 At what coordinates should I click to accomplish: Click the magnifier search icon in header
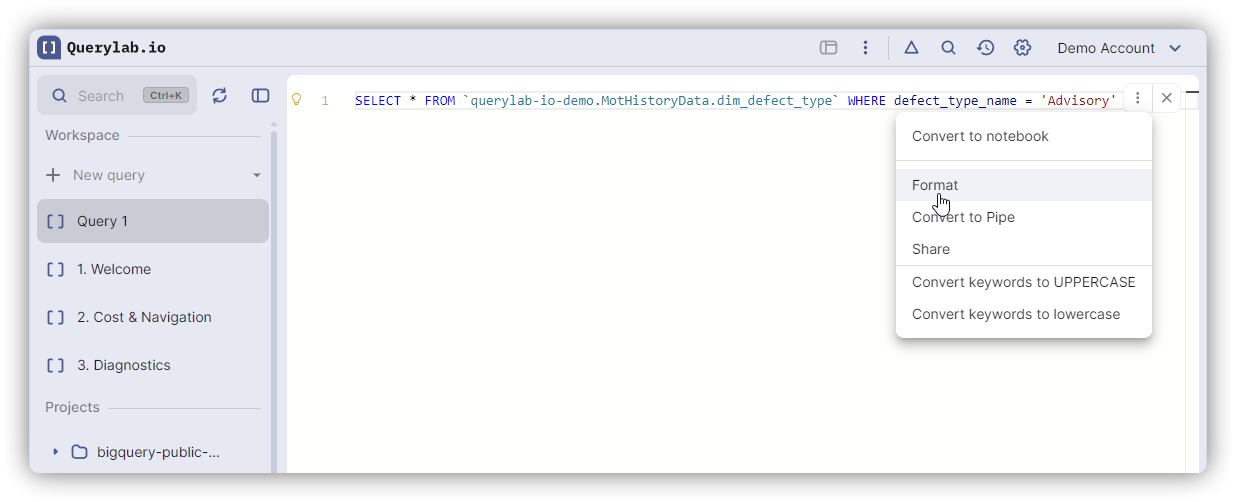pyautogui.click(x=948, y=48)
